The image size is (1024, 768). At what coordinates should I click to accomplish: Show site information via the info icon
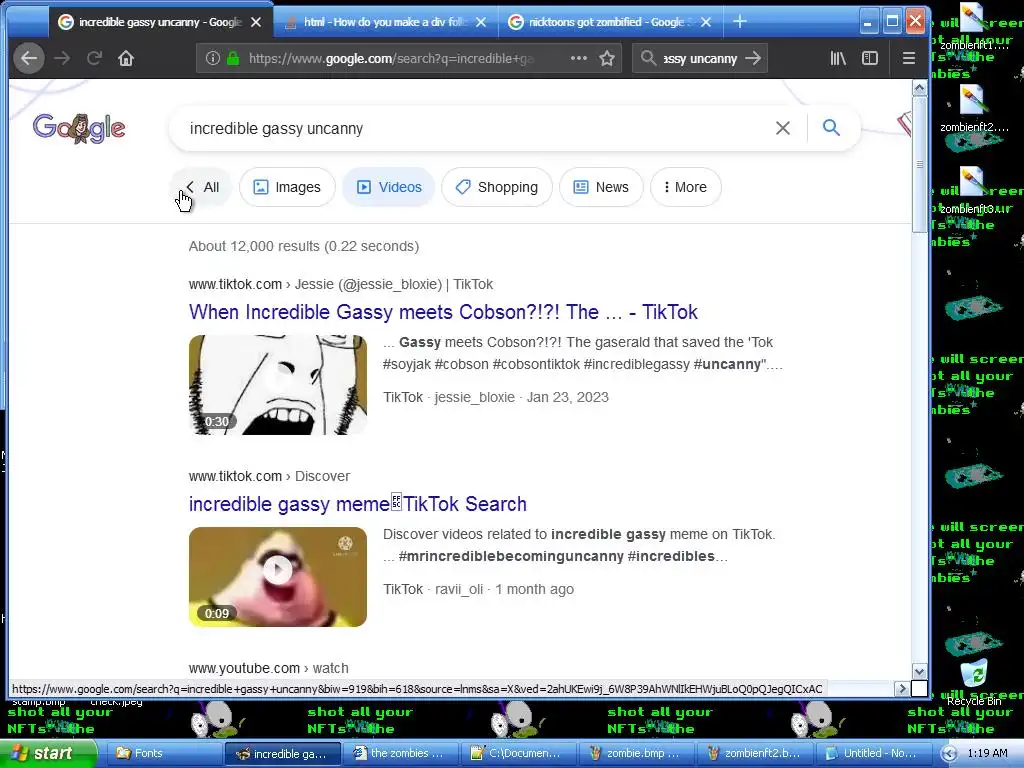[212, 58]
